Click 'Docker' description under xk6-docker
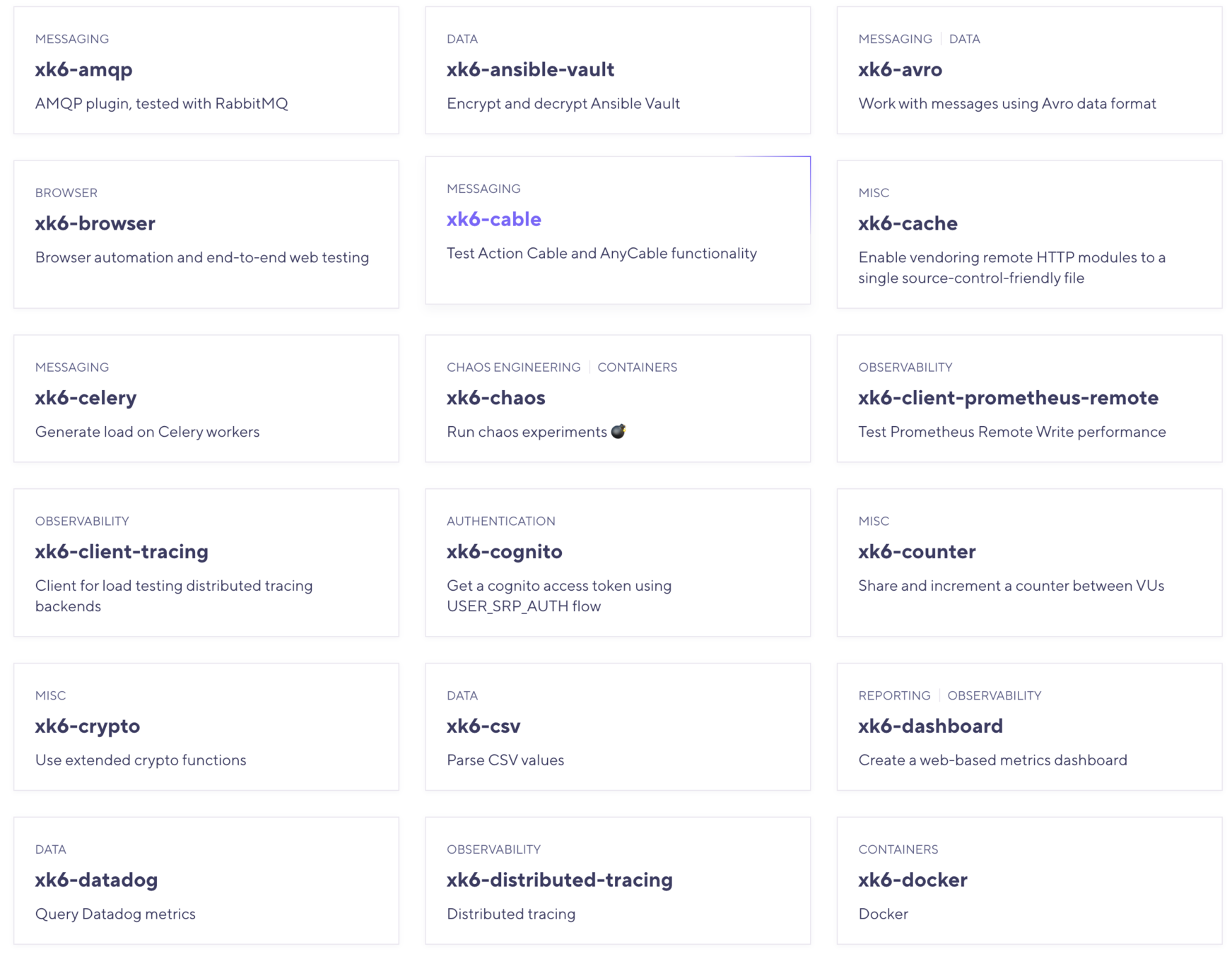This screenshot has height=954, width=1232. click(883, 914)
